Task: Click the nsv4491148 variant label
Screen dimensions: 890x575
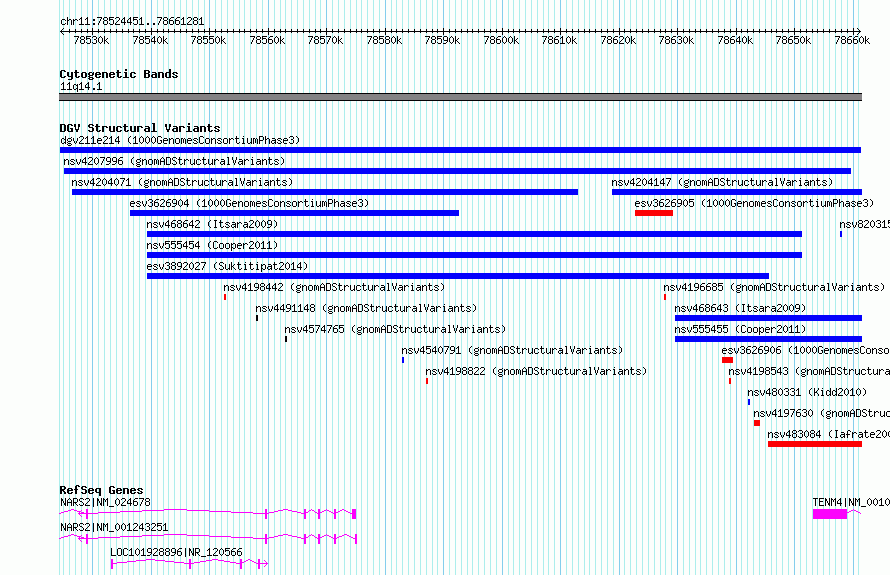Action: tap(366, 308)
